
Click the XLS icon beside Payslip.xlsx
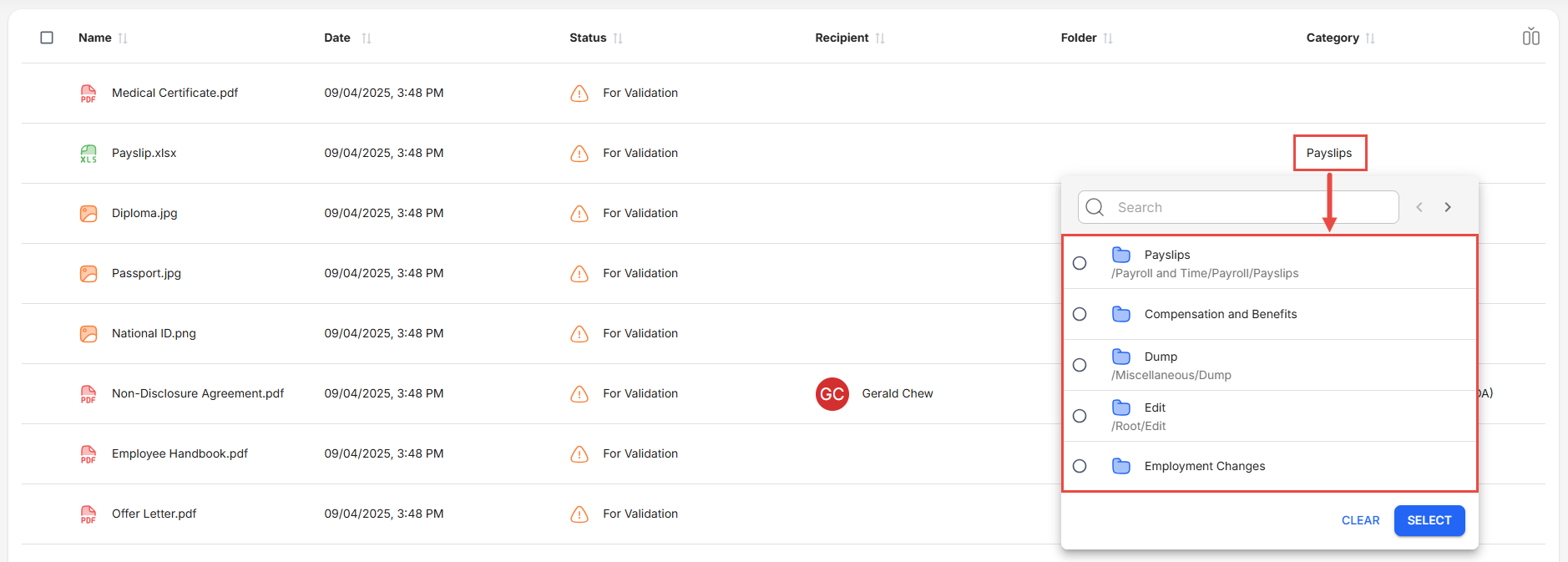tap(88, 154)
